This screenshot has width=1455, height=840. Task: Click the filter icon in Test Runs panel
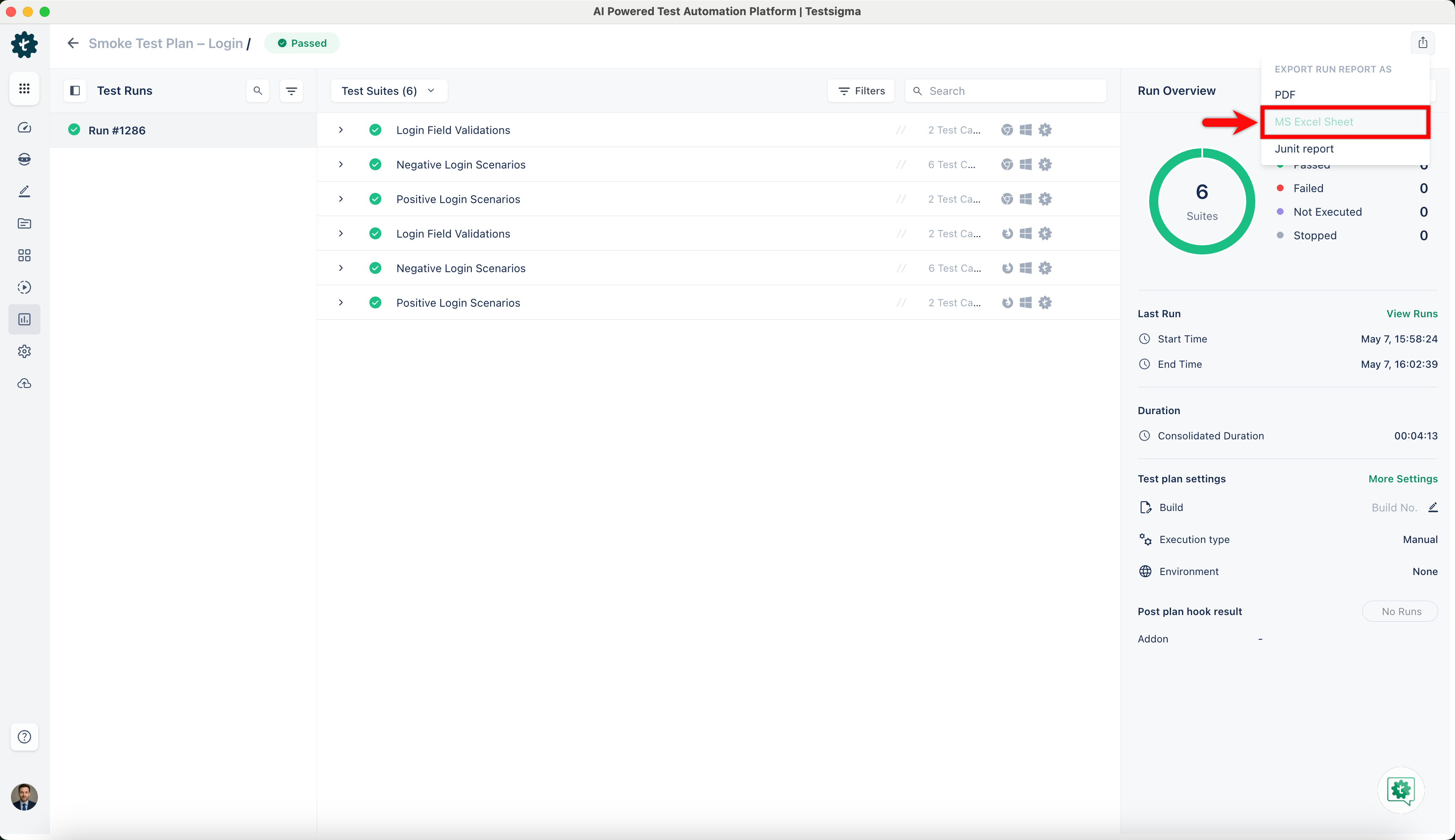coord(292,91)
